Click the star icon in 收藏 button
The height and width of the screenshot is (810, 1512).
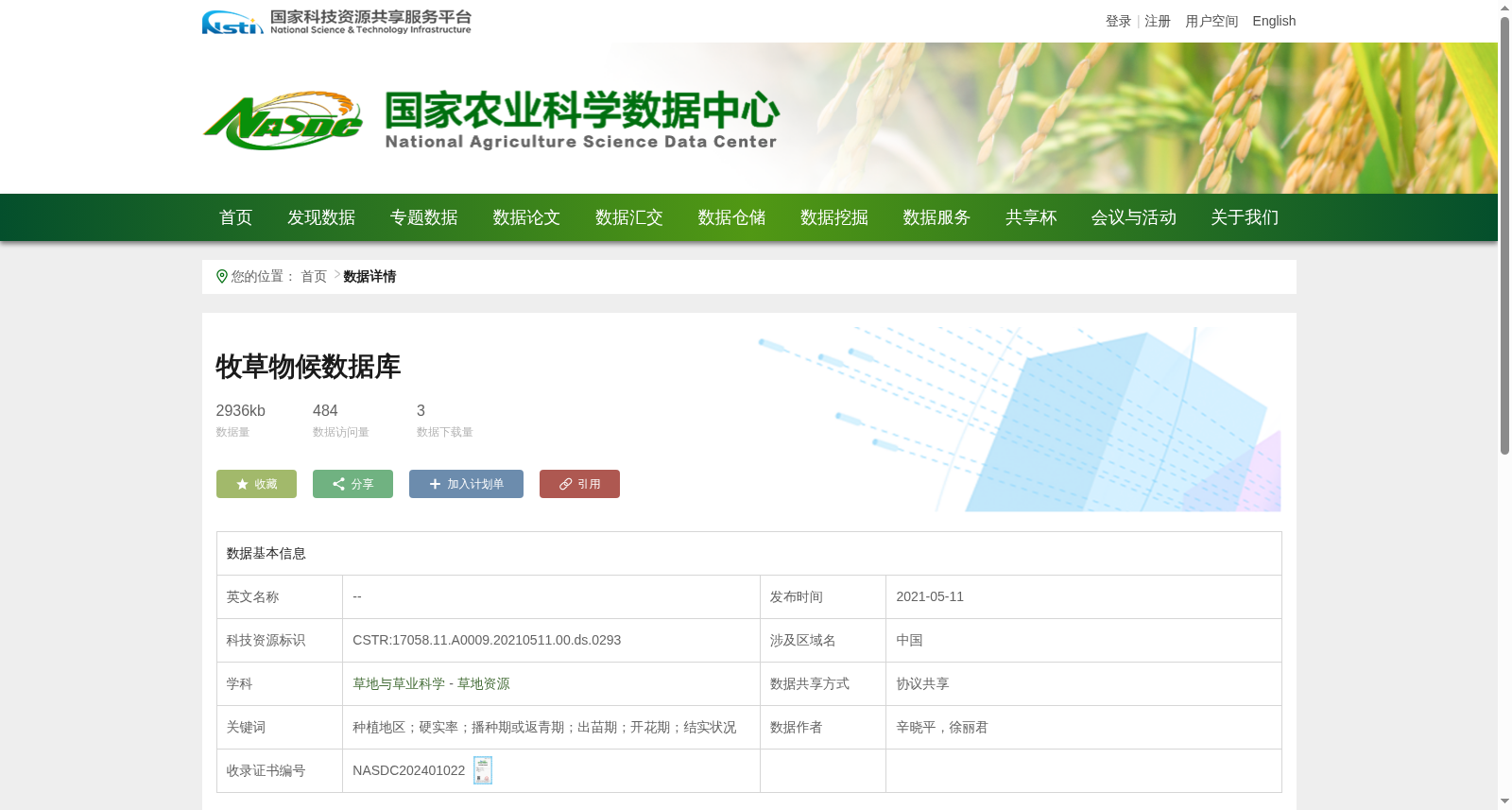pos(242,484)
